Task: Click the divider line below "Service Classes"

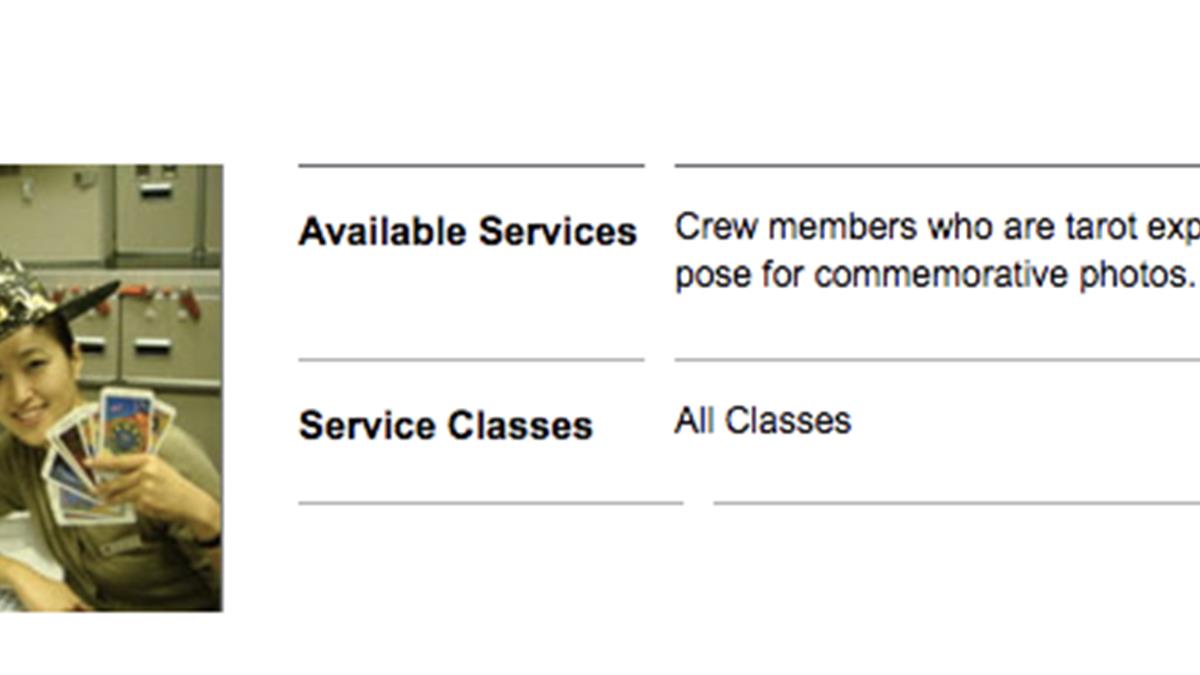Action: coord(490,503)
